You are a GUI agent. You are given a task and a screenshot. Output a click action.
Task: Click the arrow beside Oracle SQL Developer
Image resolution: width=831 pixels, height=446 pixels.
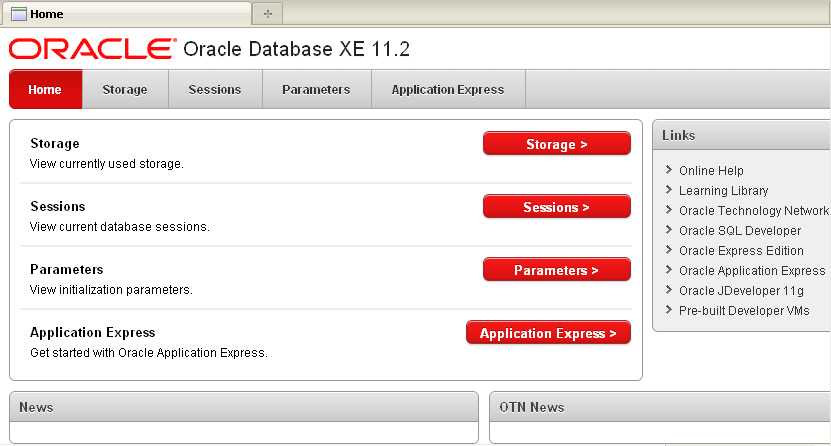coord(668,230)
